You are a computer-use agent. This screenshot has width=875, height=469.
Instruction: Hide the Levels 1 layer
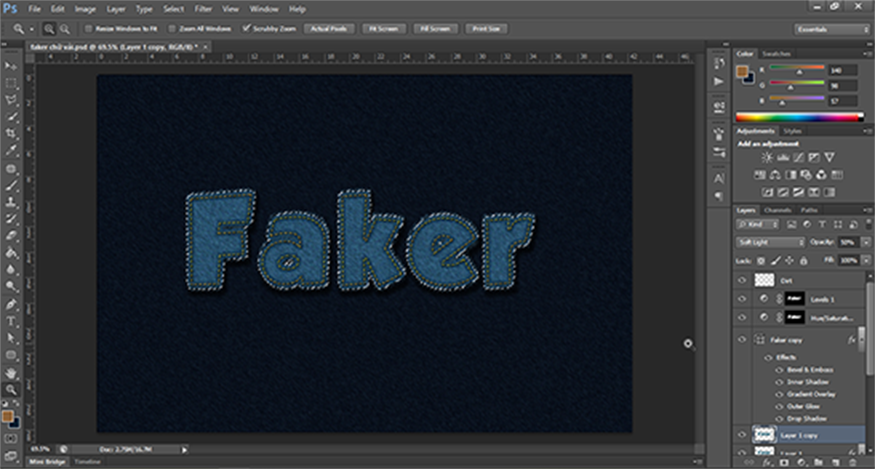point(742,298)
